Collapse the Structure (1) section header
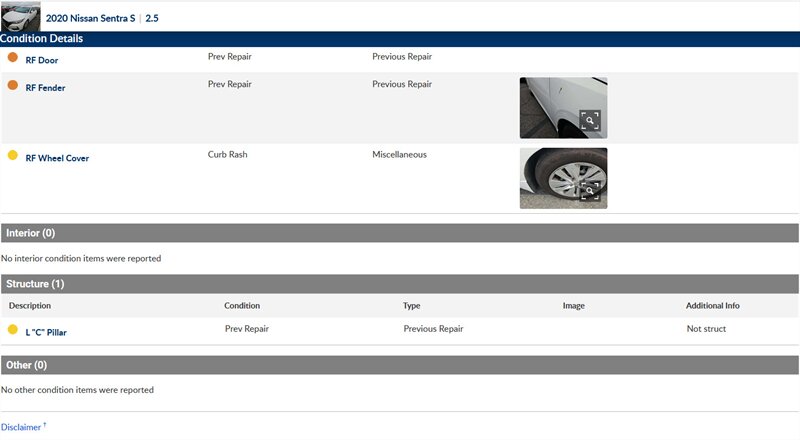Image resolution: width=800 pixels, height=440 pixels. pyautogui.click(x=400, y=284)
